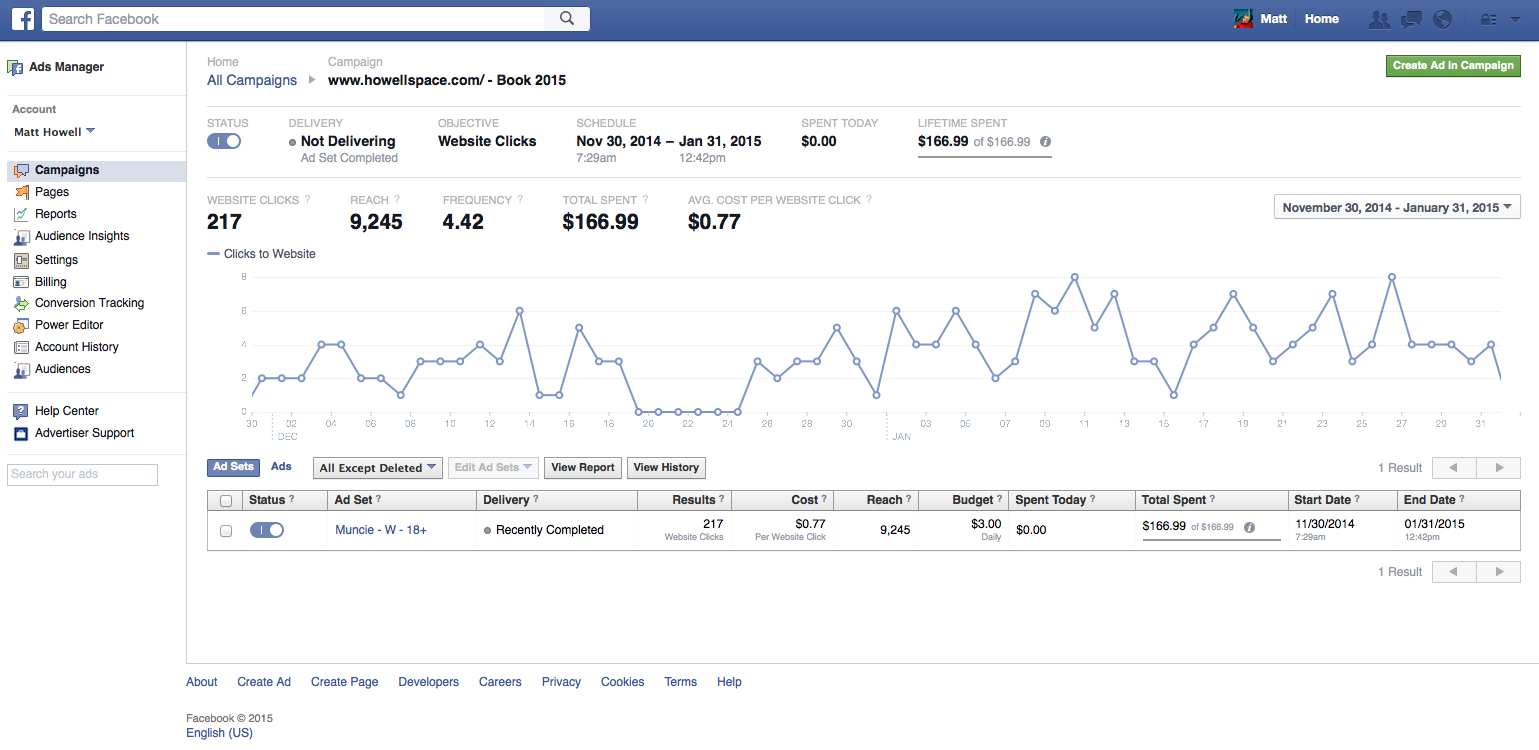The height and width of the screenshot is (750, 1539).
Task: Open the Create Page footer link
Action: click(345, 682)
